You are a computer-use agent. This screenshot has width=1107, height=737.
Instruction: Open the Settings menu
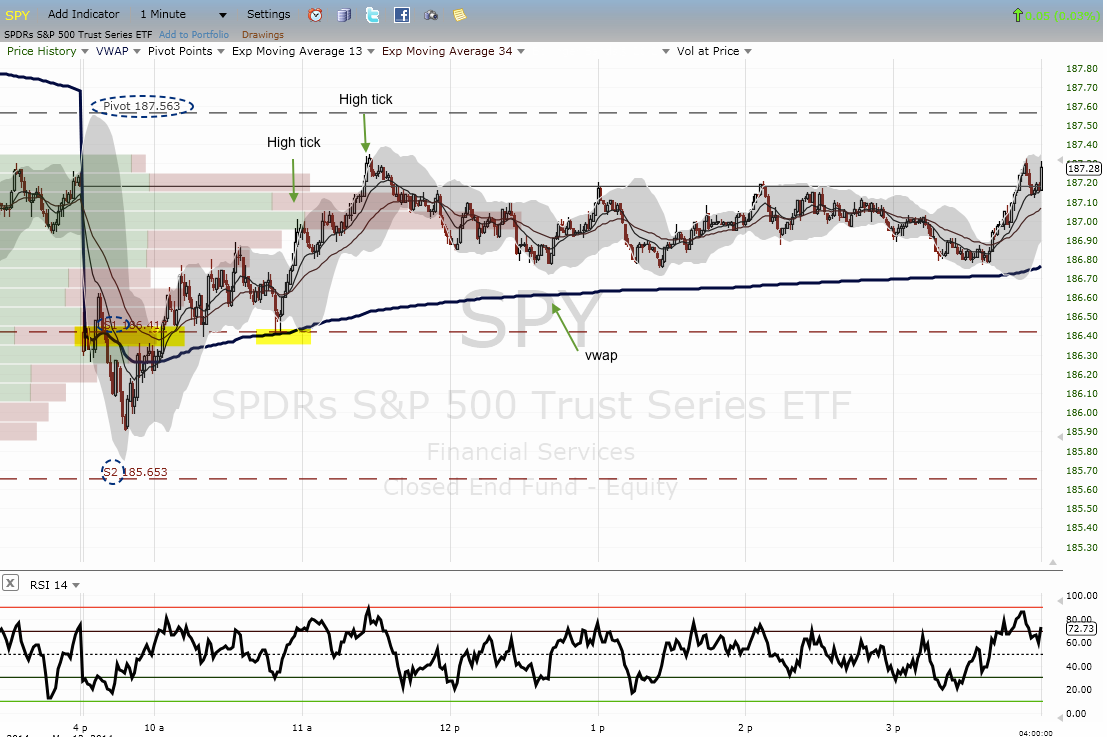point(268,14)
